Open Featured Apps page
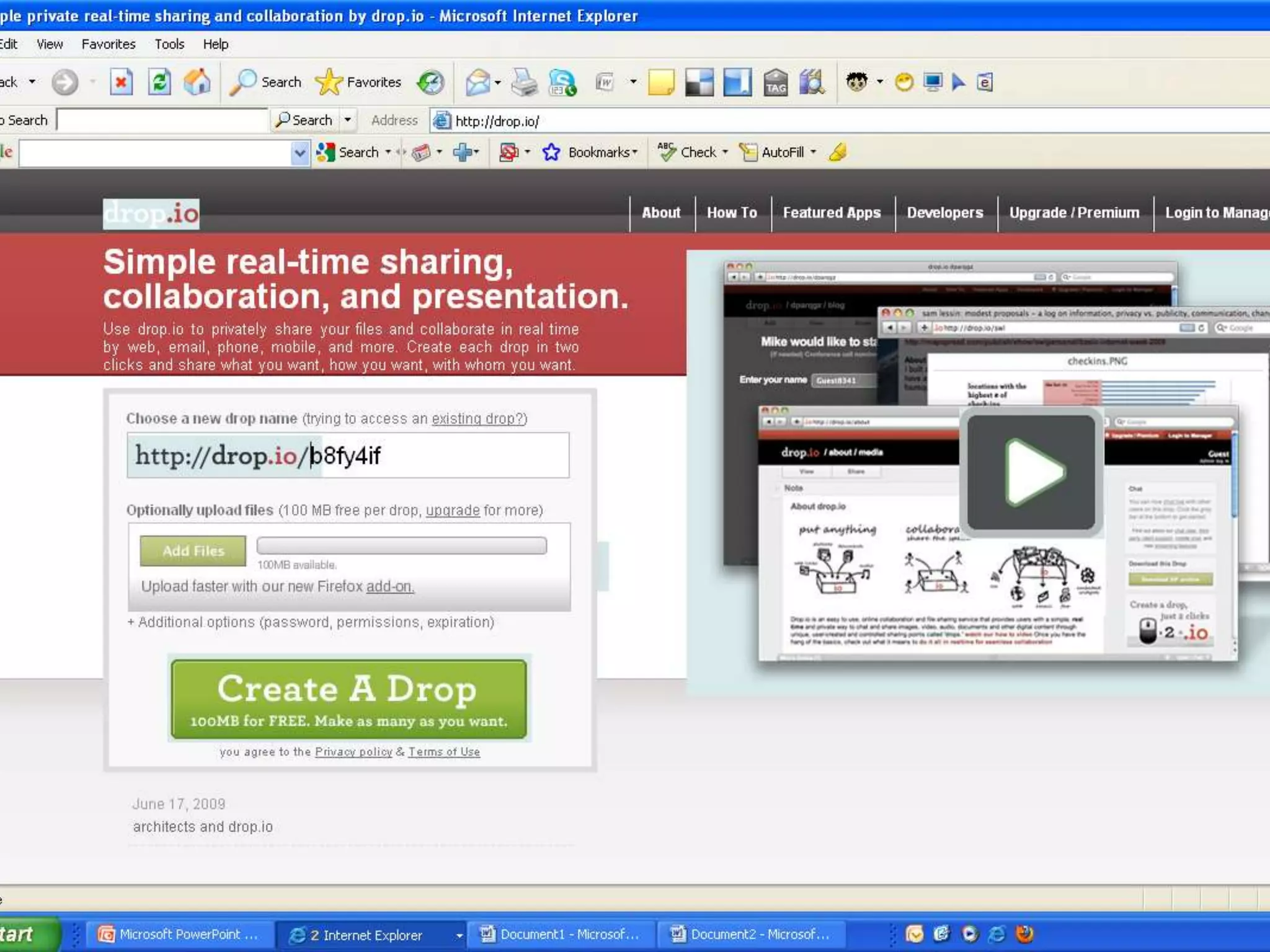Viewport: 1270px width, 952px height. point(832,213)
